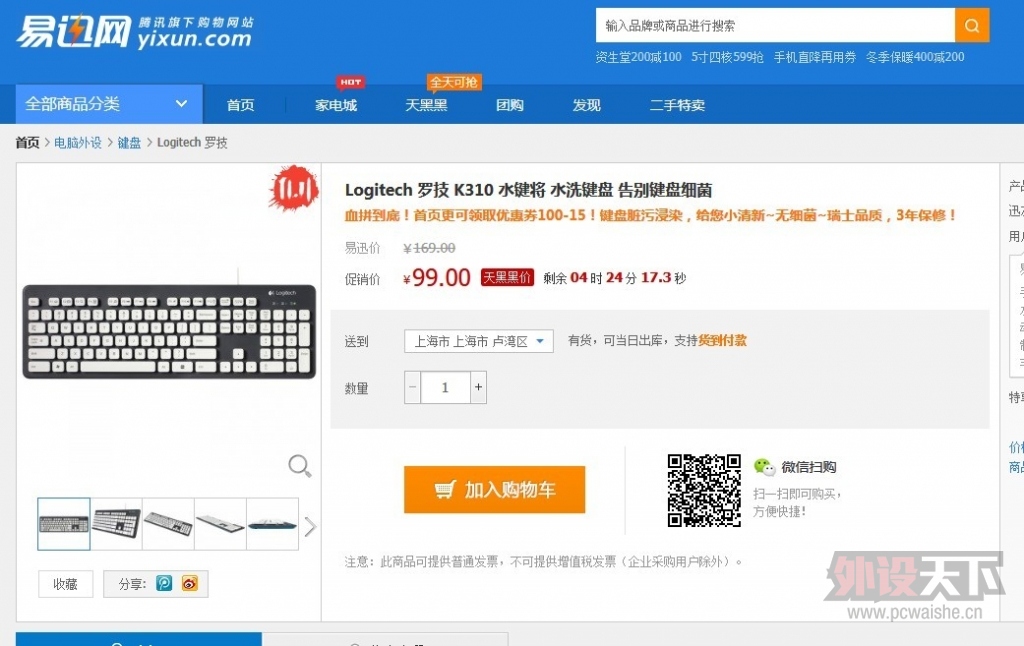Click the crossed-out ¥169.00 price
1024x646 pixels.
coord(429,248)
